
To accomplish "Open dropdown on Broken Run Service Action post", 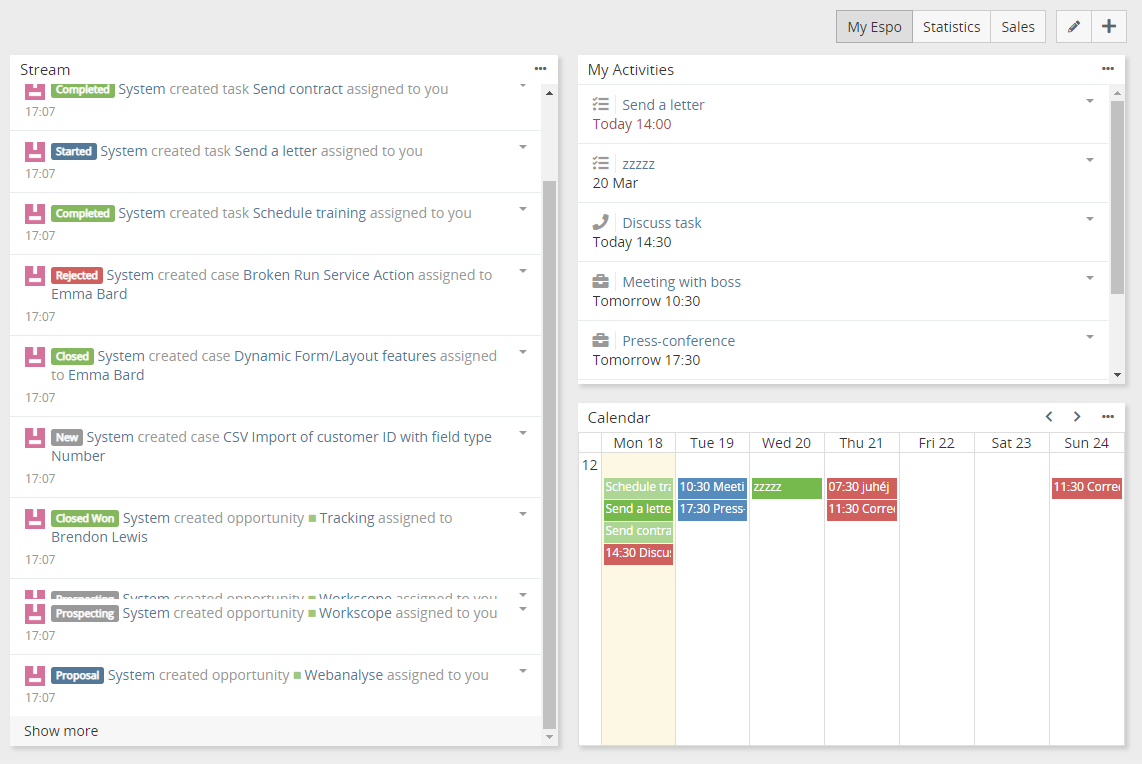I will pos(523,271).
